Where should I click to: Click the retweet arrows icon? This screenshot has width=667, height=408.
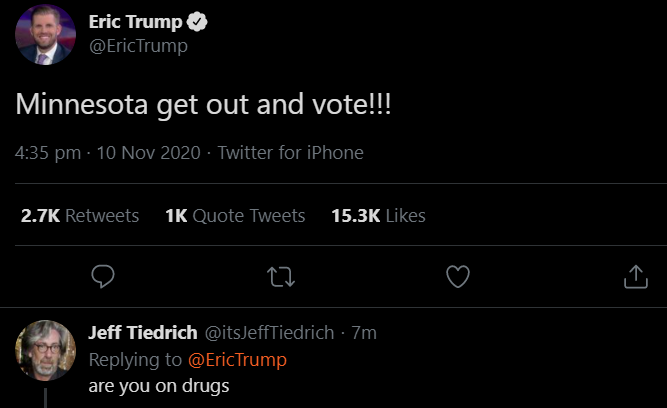pyautogui.click(x=281, y=277)
